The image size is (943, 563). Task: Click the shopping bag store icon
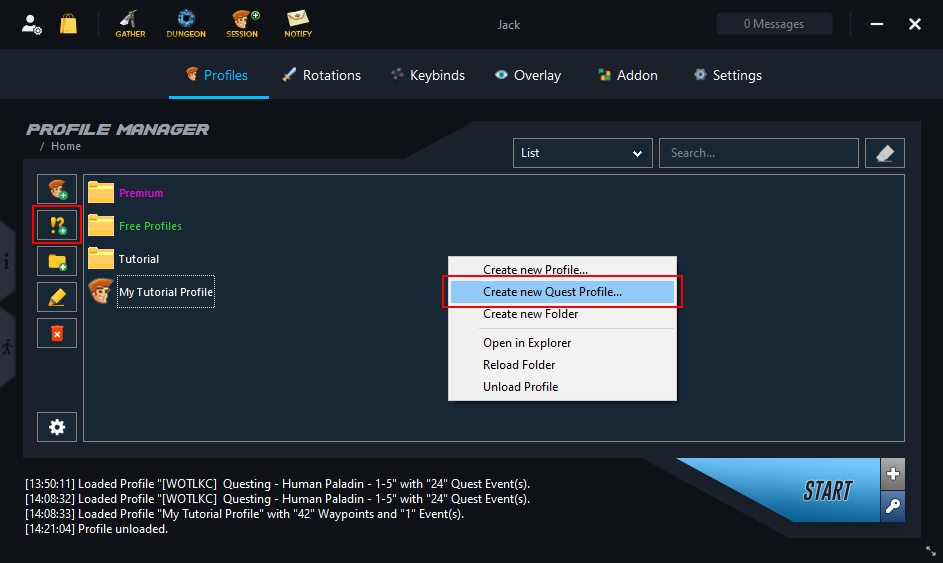click(x=68, y=24)
